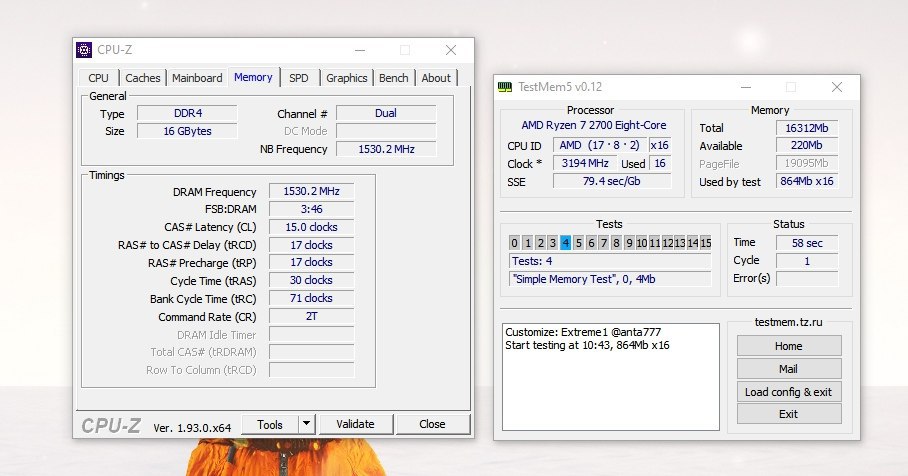Click the Size 16 GBytes field
908x476 pixels.
pyautogui.click(x=188, y=131)
